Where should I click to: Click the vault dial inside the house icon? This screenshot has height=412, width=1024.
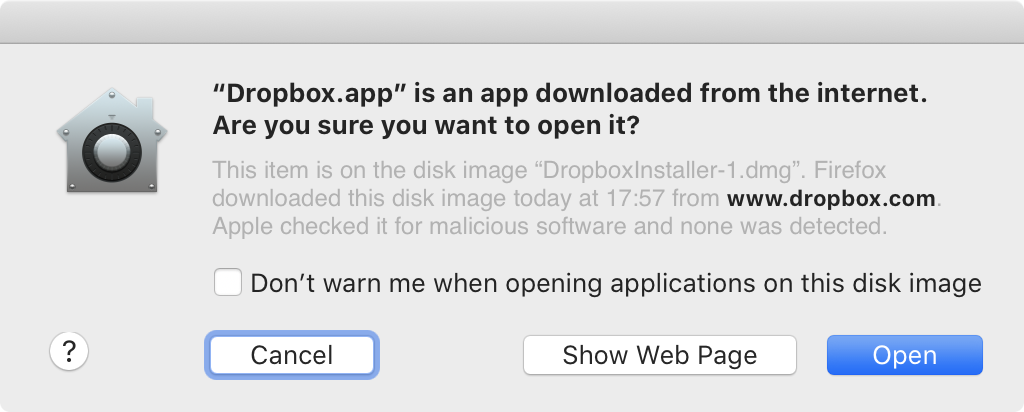(x=107, y=158)
